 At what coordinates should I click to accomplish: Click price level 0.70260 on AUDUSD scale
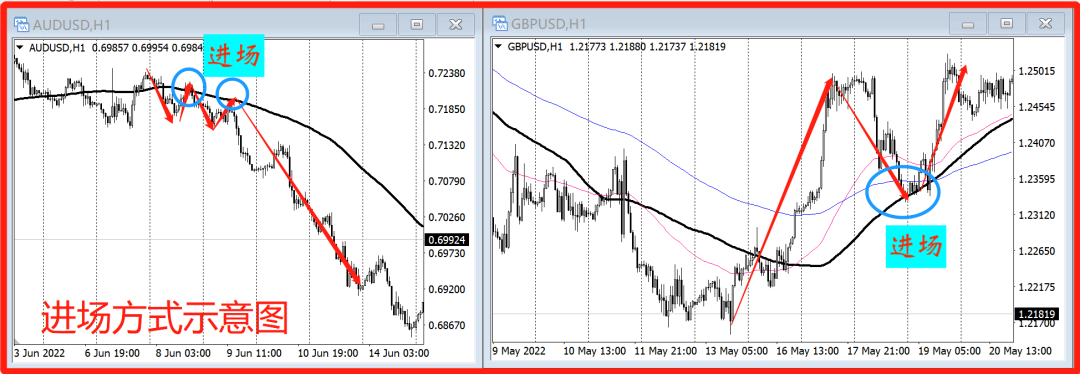tap(447, 217)
